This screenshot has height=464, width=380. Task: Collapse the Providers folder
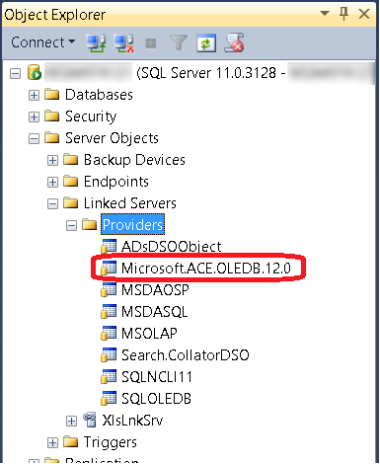[x=71, y=225]
